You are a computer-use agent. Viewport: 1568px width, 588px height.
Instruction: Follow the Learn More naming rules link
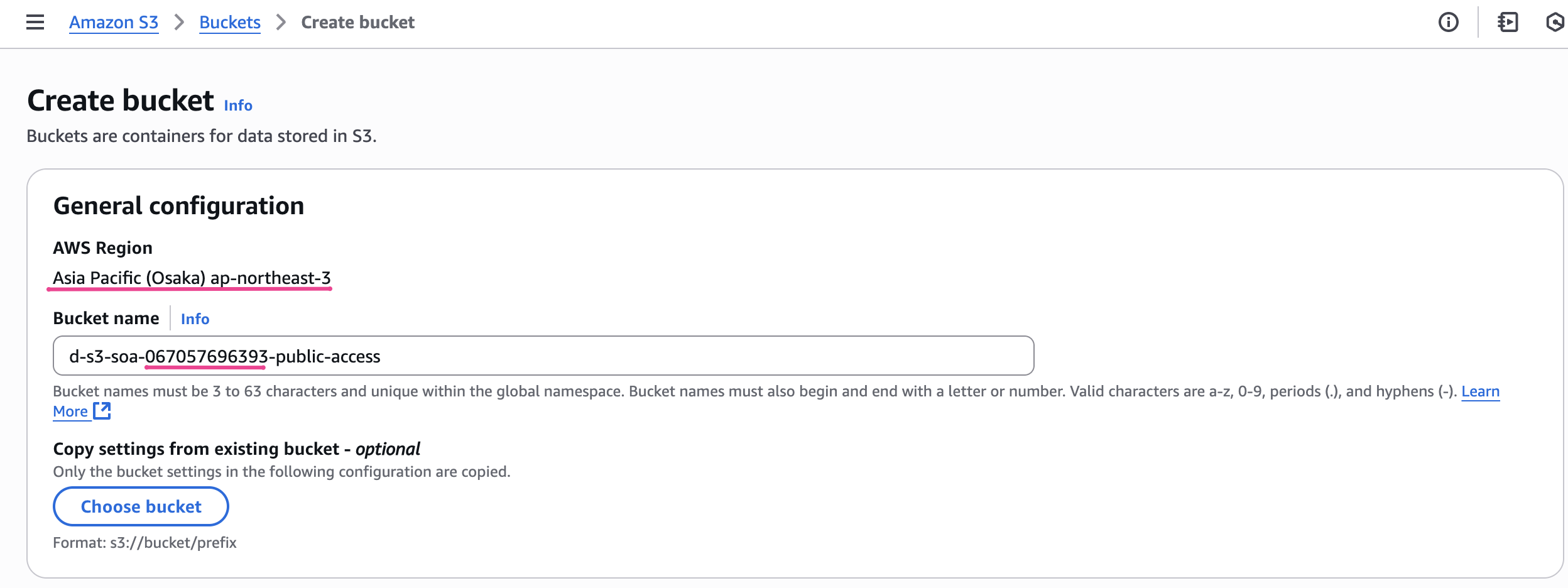1480,391
